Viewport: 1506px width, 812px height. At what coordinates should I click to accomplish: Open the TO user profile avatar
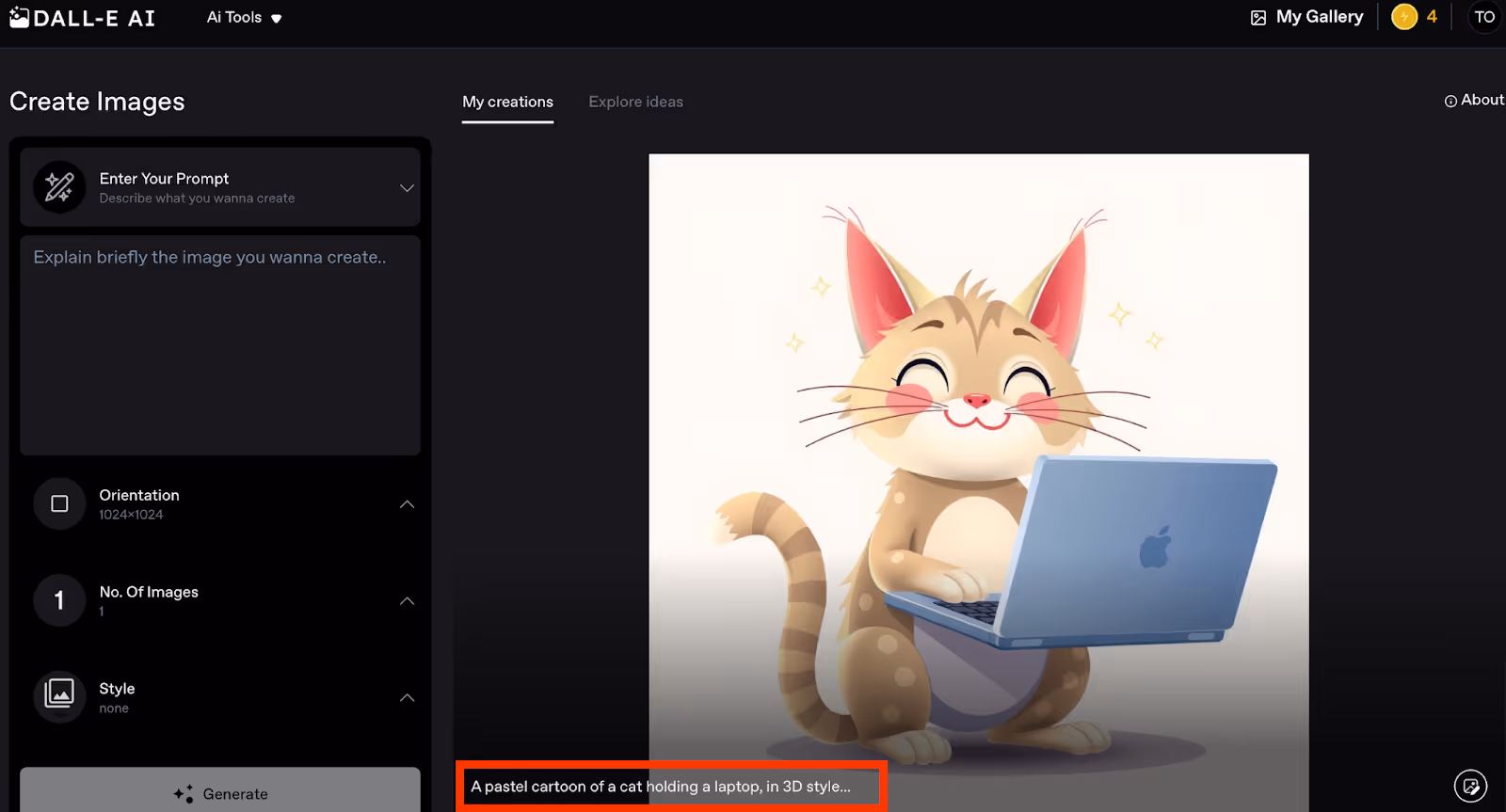tap(1484, 17)
